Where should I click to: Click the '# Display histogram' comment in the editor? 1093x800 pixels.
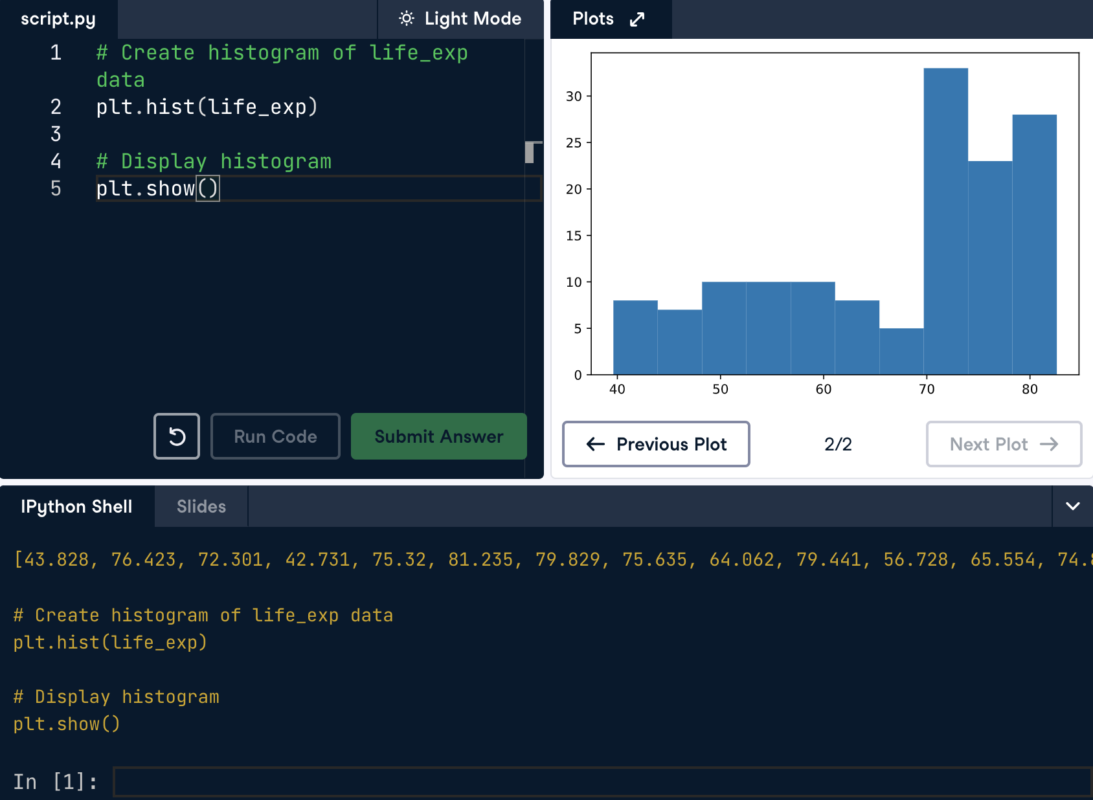coord(213,161)
